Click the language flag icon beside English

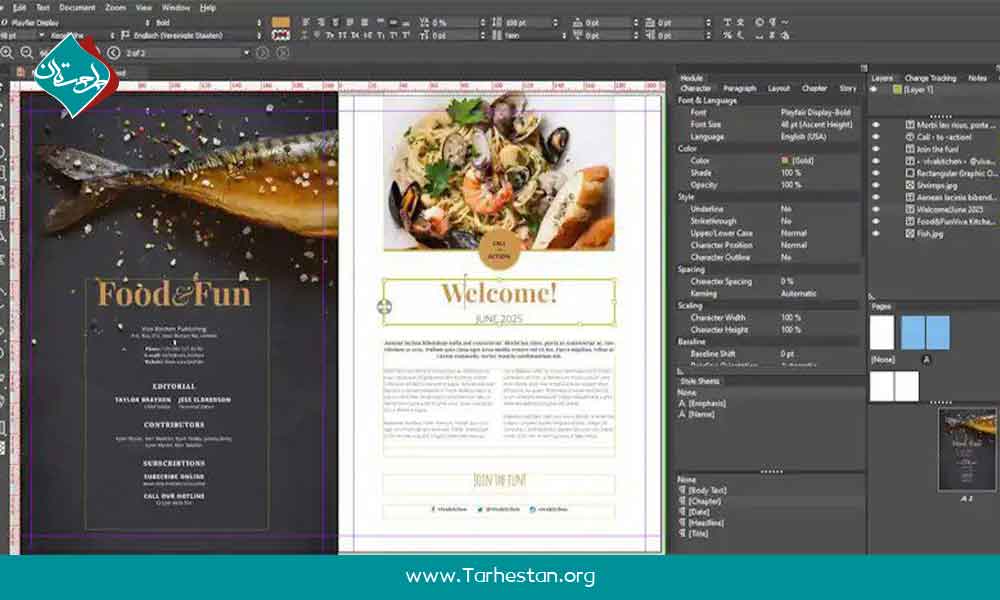coord(126,35)
